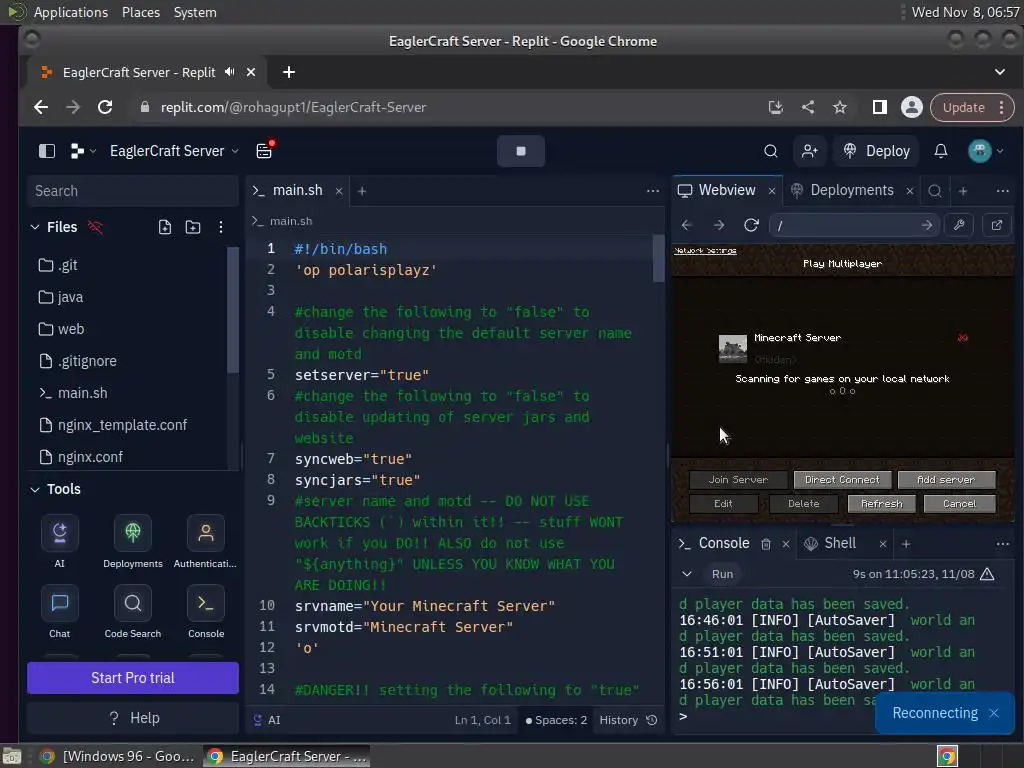1024x768 pixels.
Task: Invite collaborators with the add-person icon
Action: point(809,151)
